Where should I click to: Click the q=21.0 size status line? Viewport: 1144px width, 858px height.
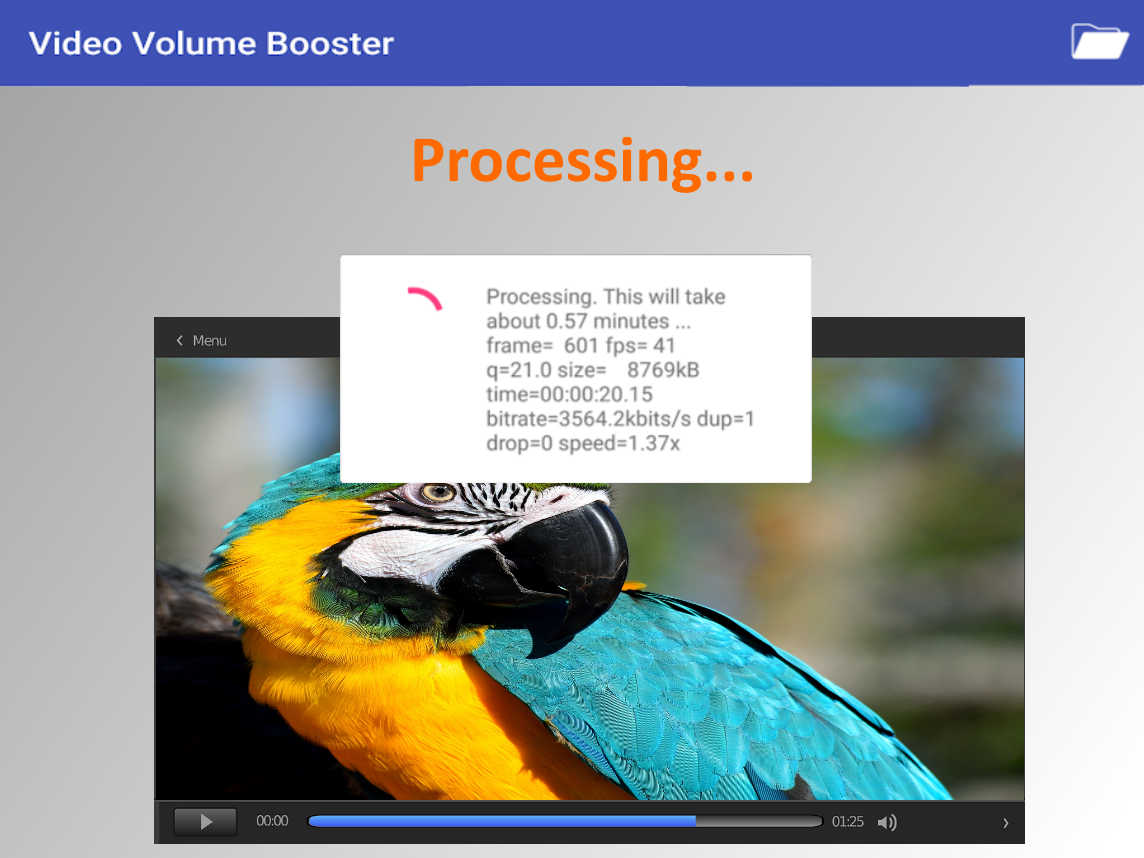(x=592, y=370)
